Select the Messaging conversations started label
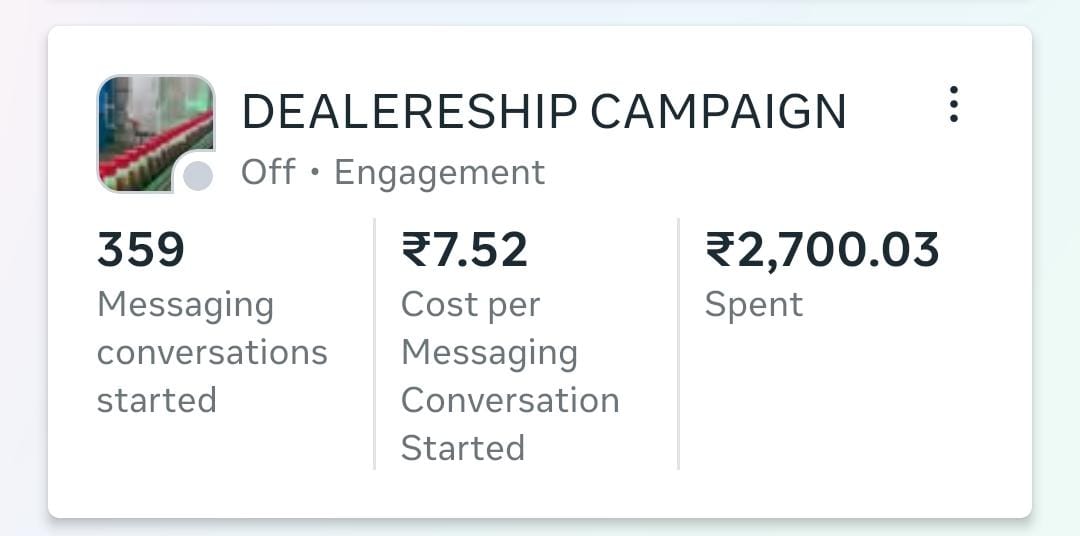The width and height of the screenshot is (1080, 536). (211, 352)
